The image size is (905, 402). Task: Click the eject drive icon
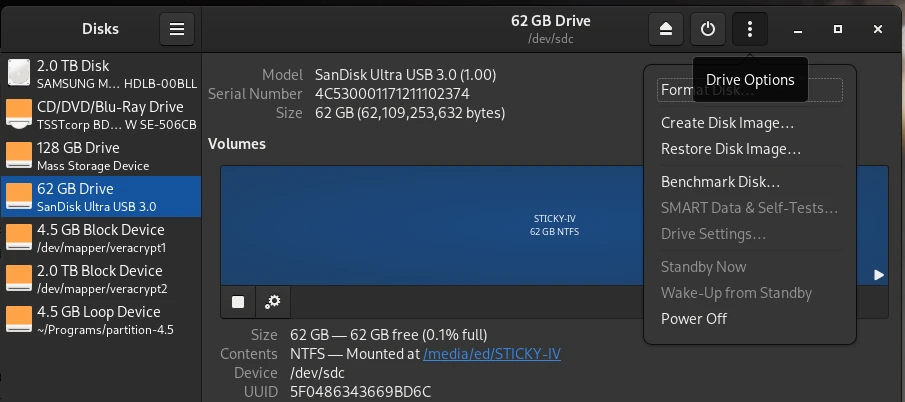666,29
